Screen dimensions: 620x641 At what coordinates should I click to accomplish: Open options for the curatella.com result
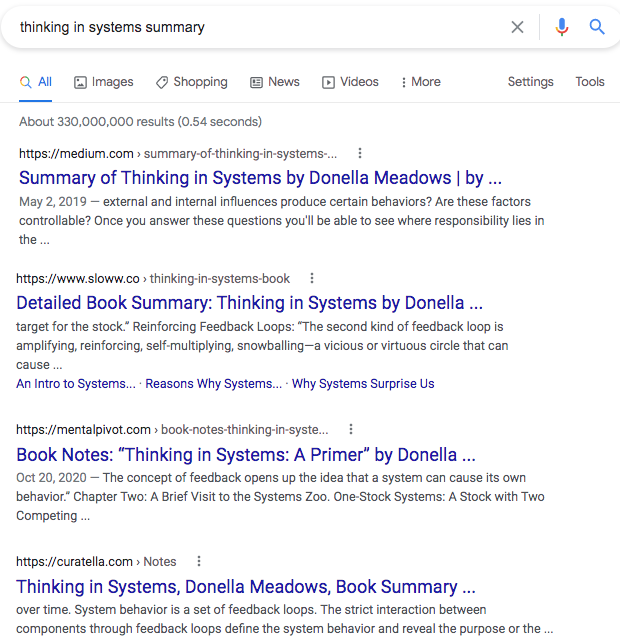click(x=199, y=561)
